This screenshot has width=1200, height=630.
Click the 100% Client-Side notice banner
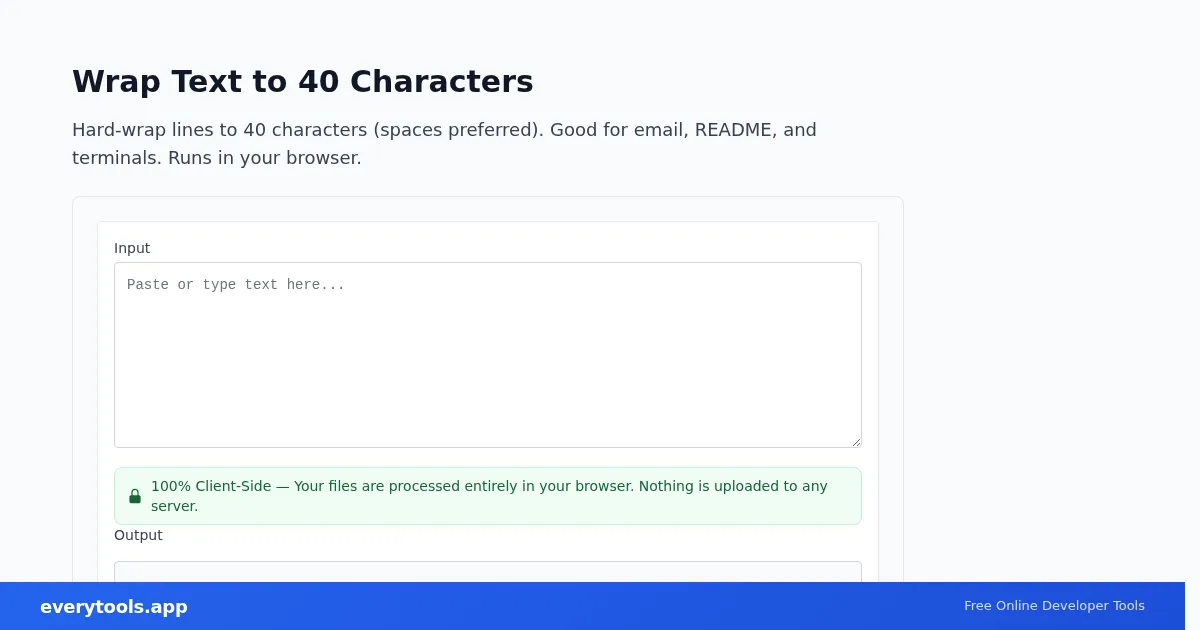(488, 496)
